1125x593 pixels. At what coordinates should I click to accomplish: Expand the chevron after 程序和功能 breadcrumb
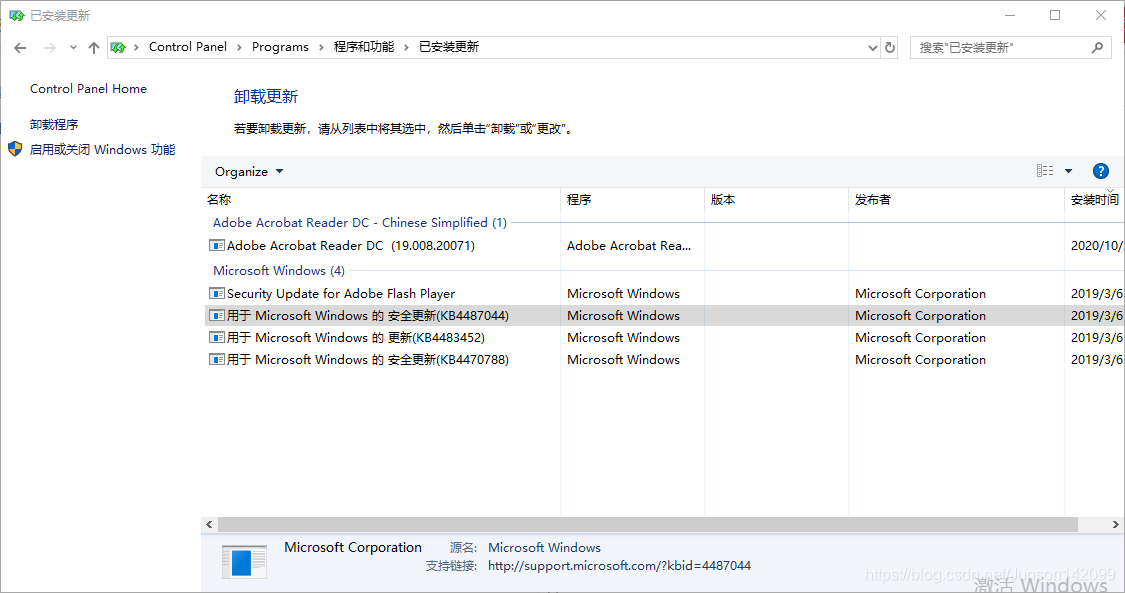point(406,47)
